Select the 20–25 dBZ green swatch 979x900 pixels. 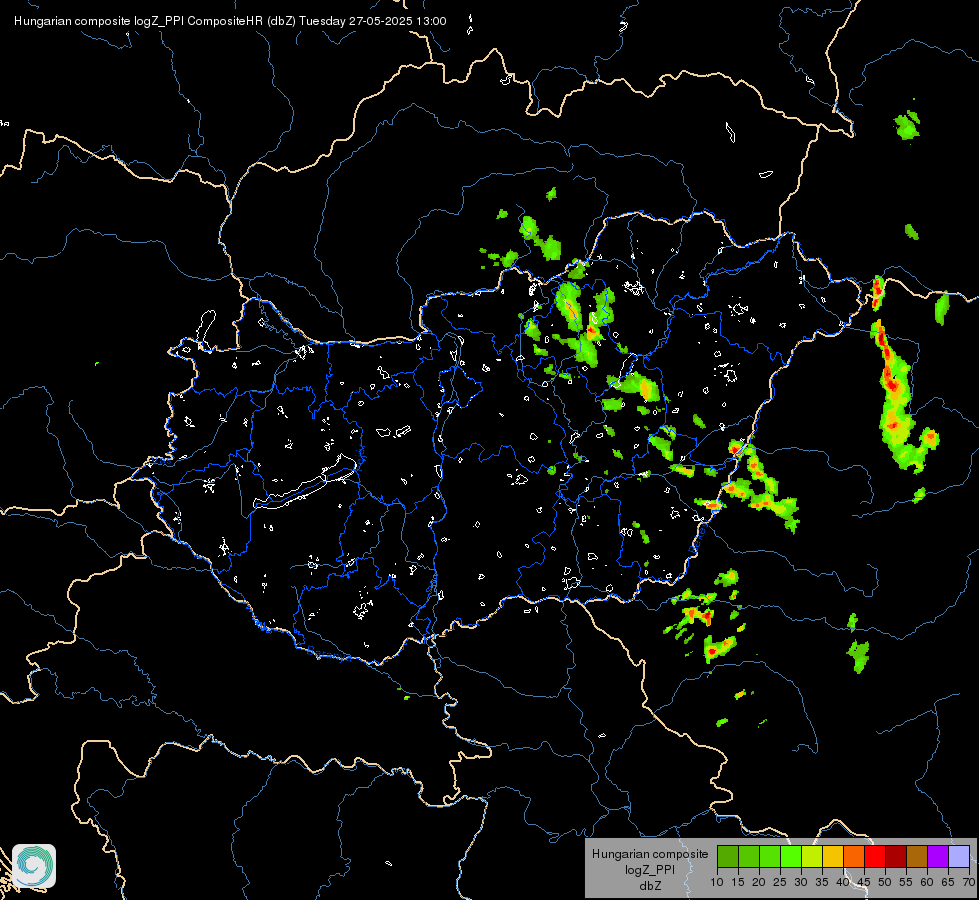(x=770, y=856)
